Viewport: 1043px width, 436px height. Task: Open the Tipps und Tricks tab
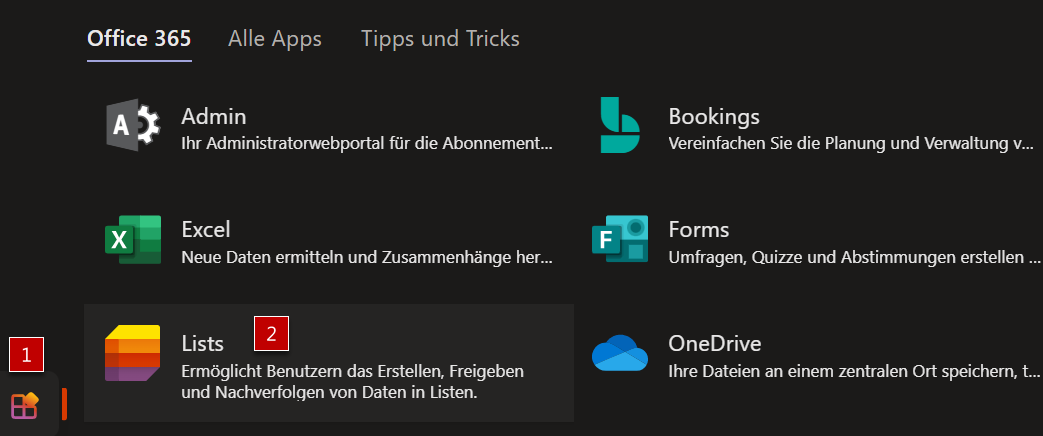pos(440,39)
